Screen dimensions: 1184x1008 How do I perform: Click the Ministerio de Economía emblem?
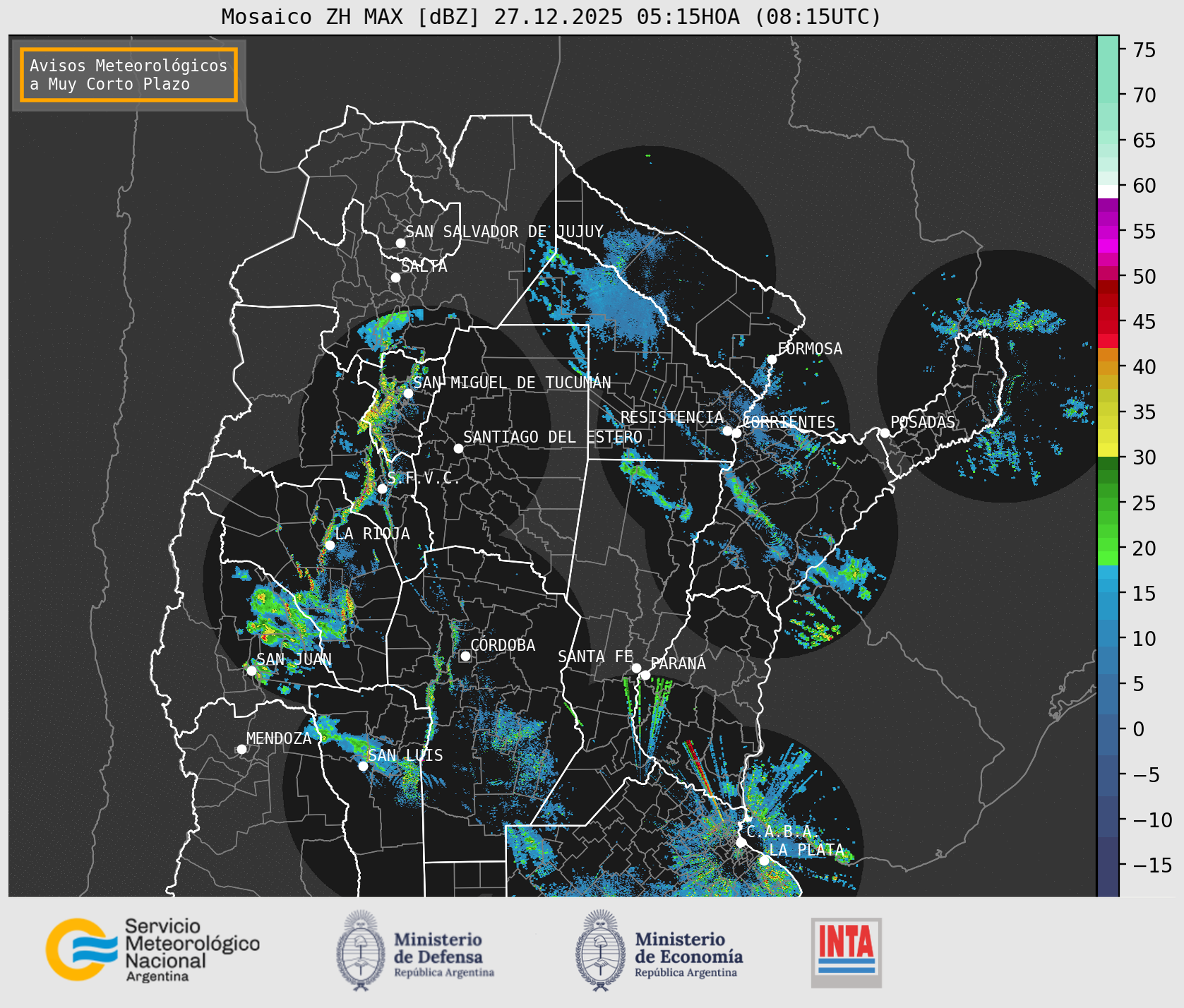tap(600, 950)
